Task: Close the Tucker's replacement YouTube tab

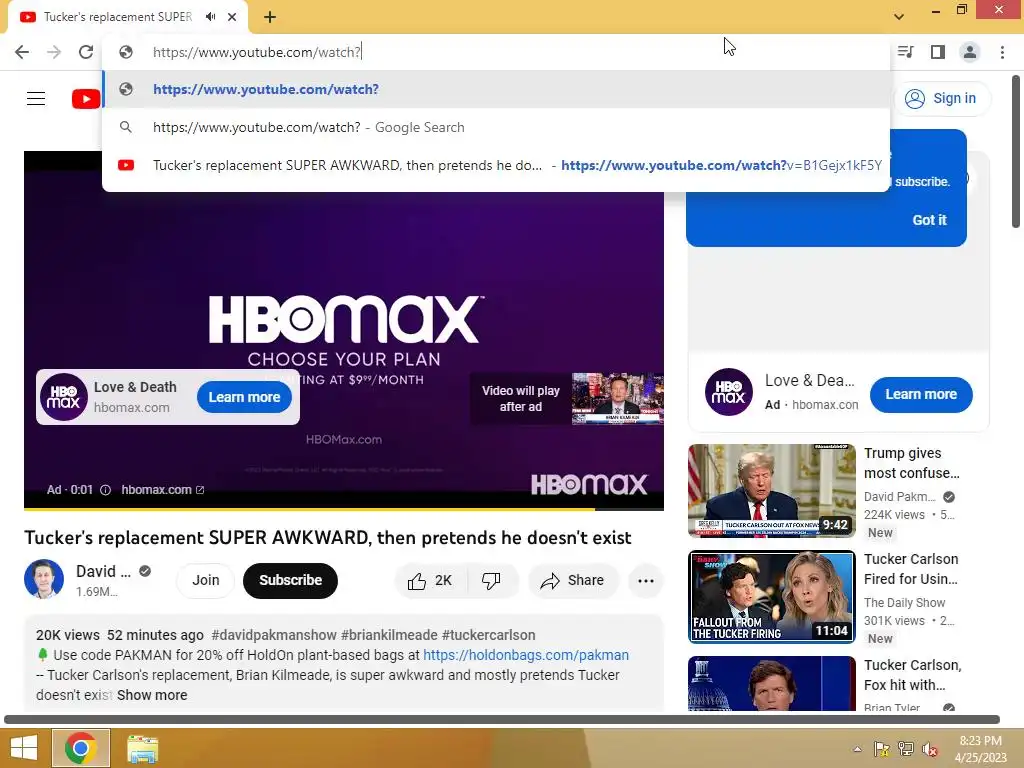Action: (x=232, y=17)
